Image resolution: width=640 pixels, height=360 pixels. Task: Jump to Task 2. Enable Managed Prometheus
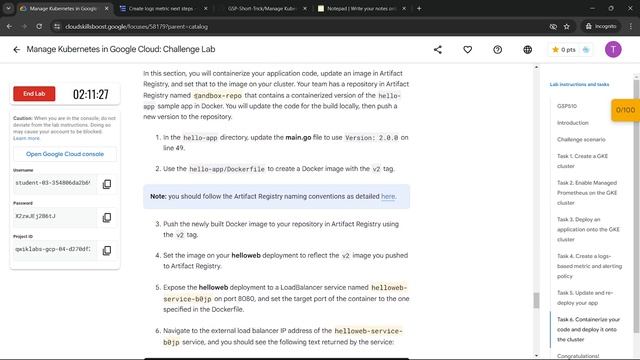[587, 193]
